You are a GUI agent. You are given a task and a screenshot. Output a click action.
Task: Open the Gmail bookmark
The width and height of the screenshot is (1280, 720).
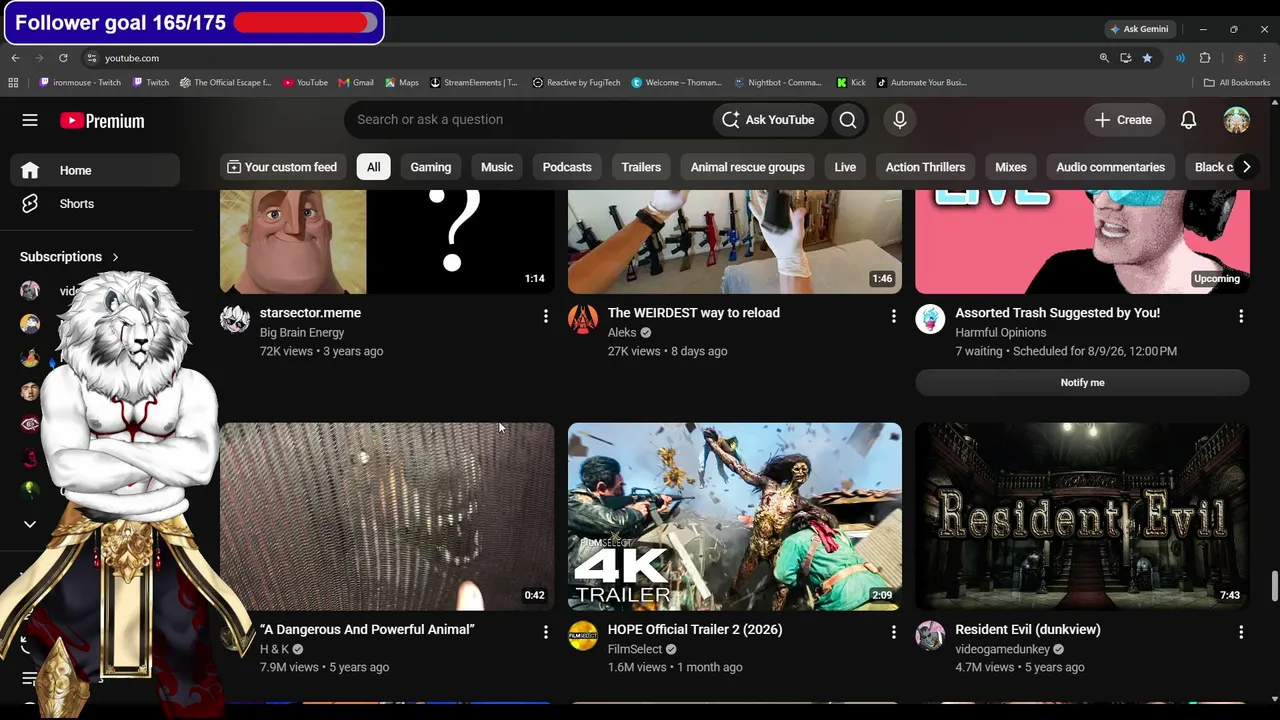coord(356,83)
